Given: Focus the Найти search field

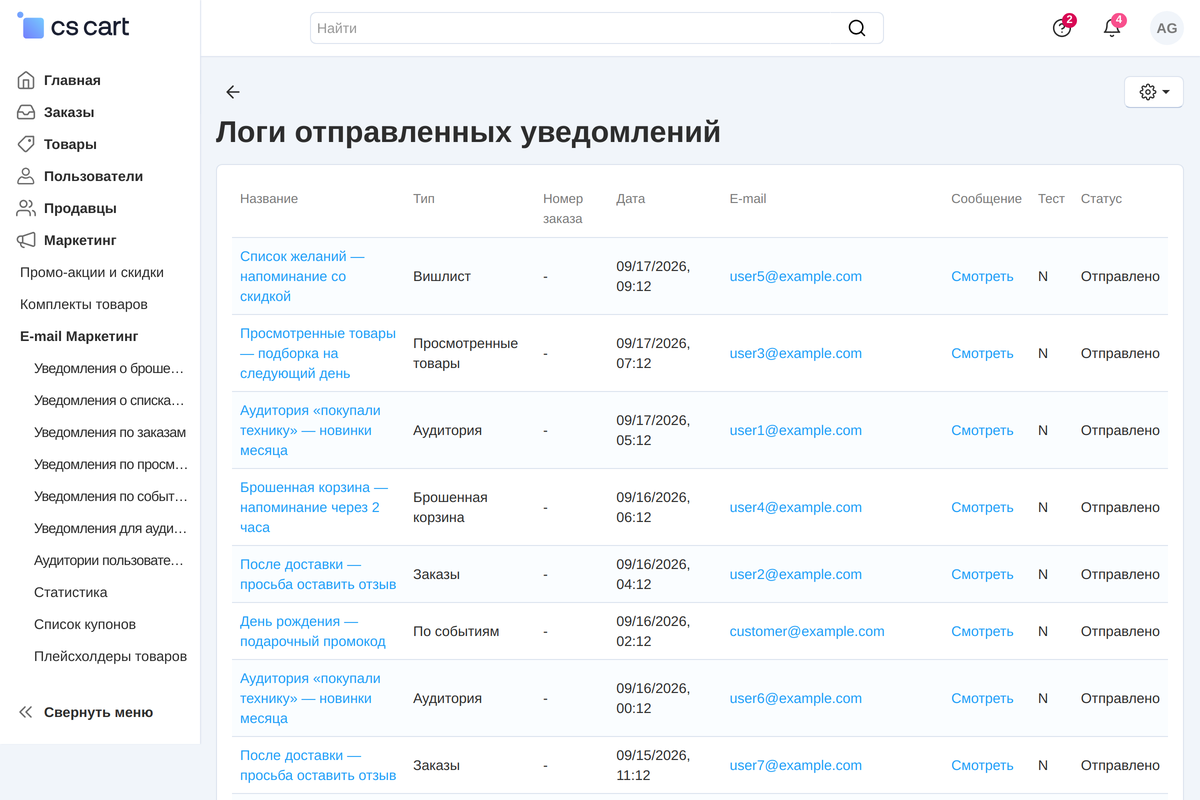Looking at the screenshot, I should point(596,28).
